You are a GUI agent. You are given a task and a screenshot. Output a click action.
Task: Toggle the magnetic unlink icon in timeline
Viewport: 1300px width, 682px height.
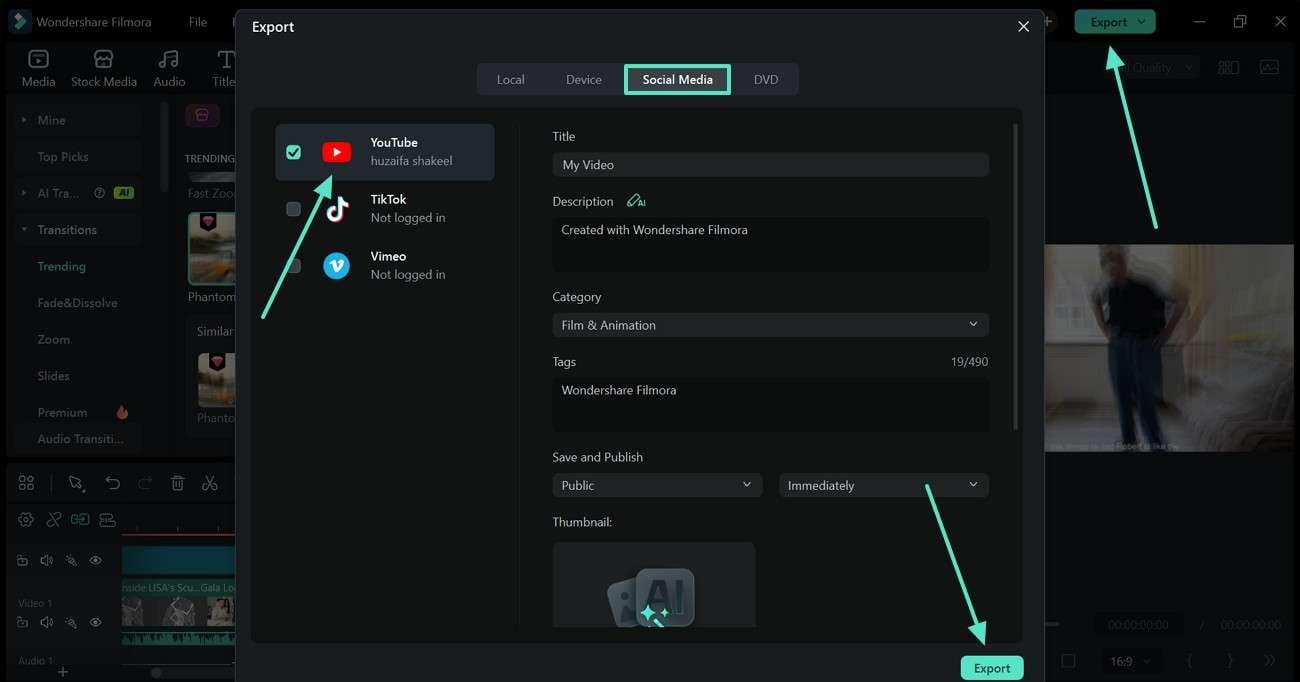tap(54, 519)
